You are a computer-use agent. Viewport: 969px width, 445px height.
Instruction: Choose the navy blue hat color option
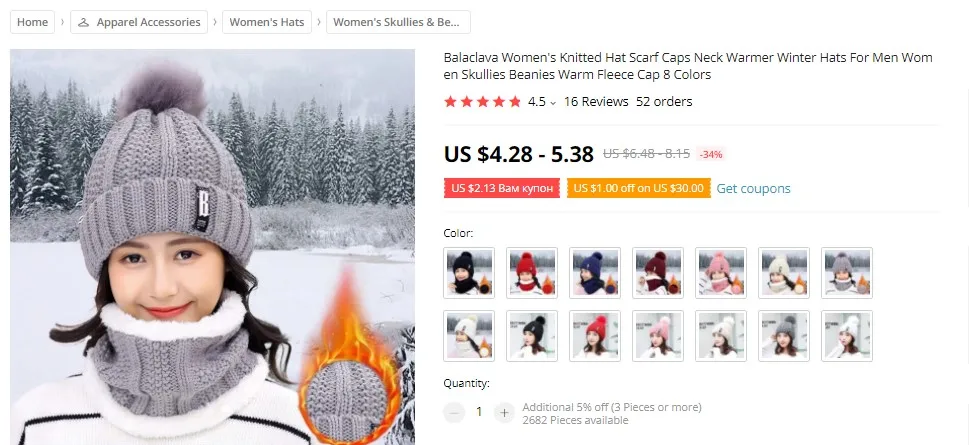click(595, 273)
